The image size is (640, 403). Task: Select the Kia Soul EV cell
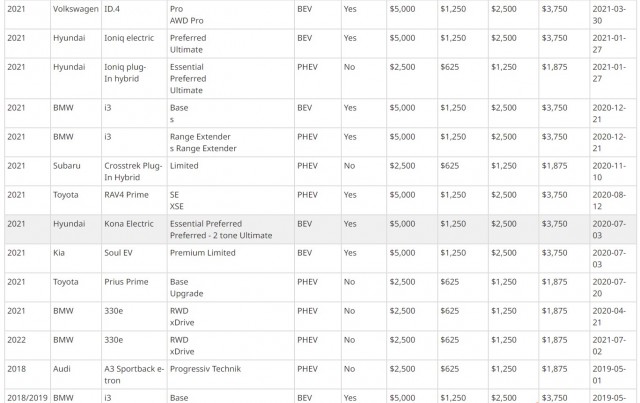click(134, 258)
